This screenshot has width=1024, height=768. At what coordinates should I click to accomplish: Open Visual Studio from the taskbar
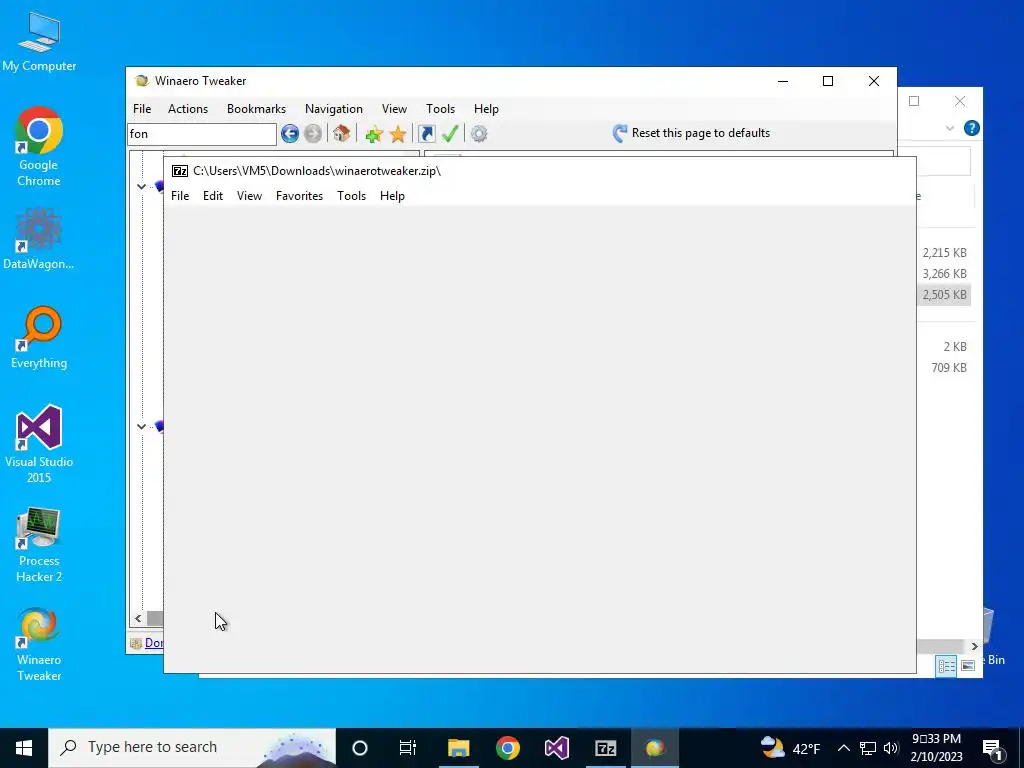point(557,748)
